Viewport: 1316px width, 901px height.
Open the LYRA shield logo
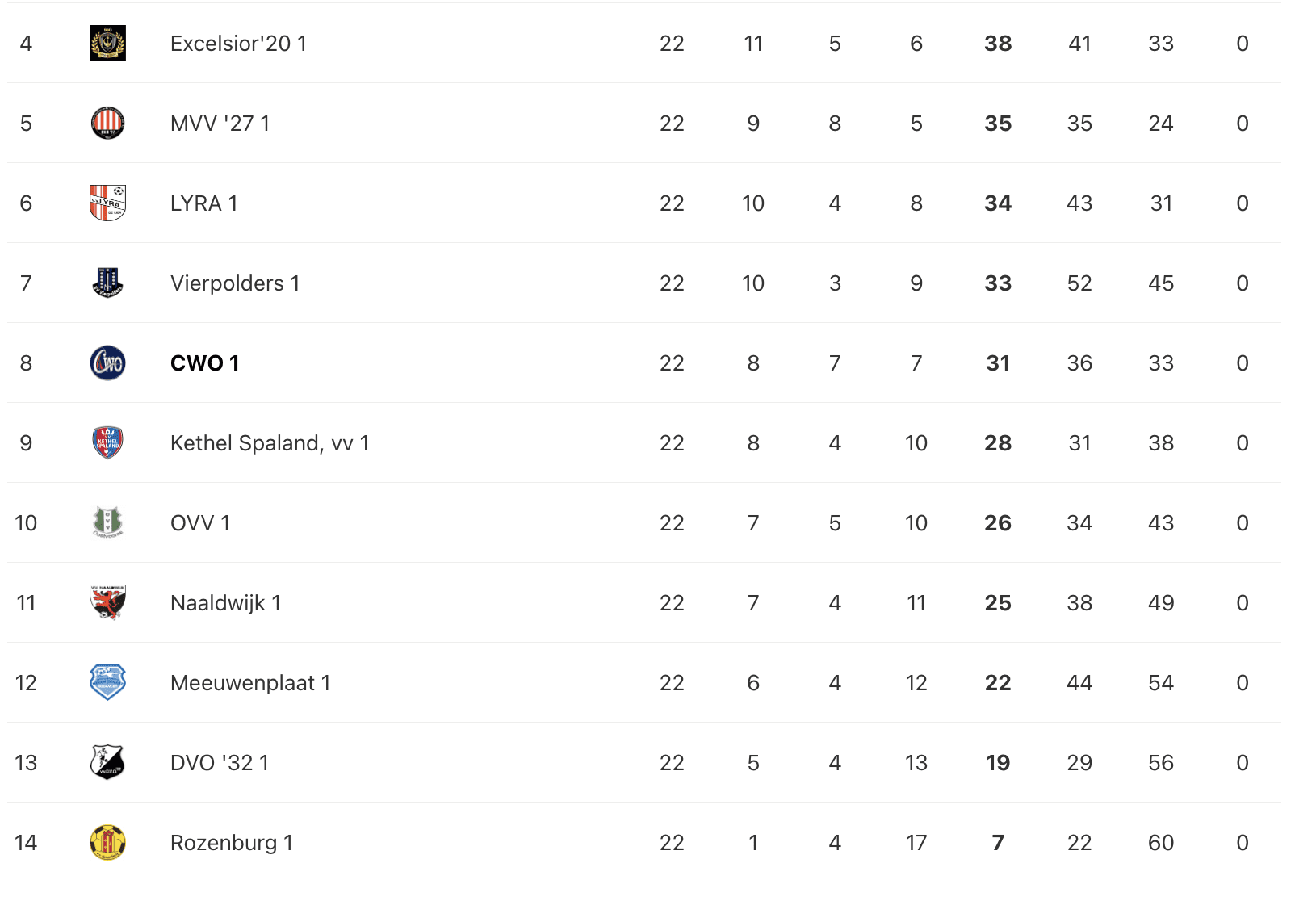coord(107,203)
